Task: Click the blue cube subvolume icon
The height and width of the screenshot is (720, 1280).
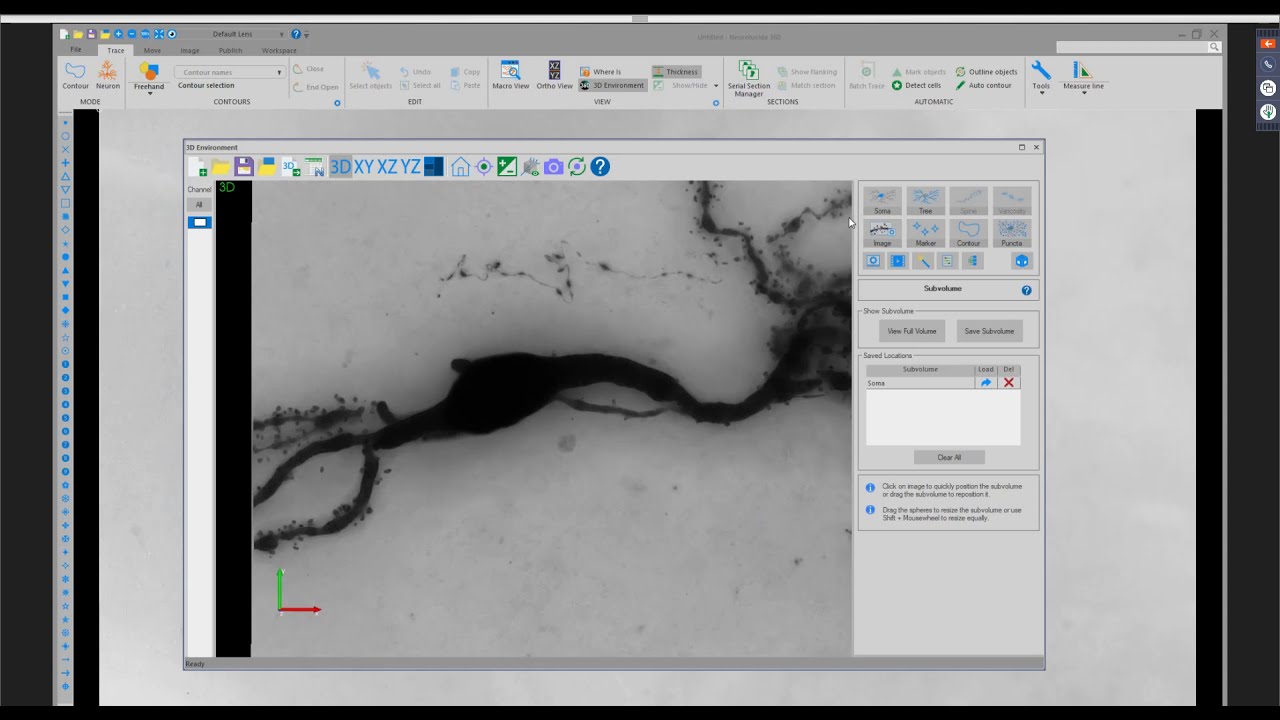Action: pyautogui.click(x=1021, y=261)
